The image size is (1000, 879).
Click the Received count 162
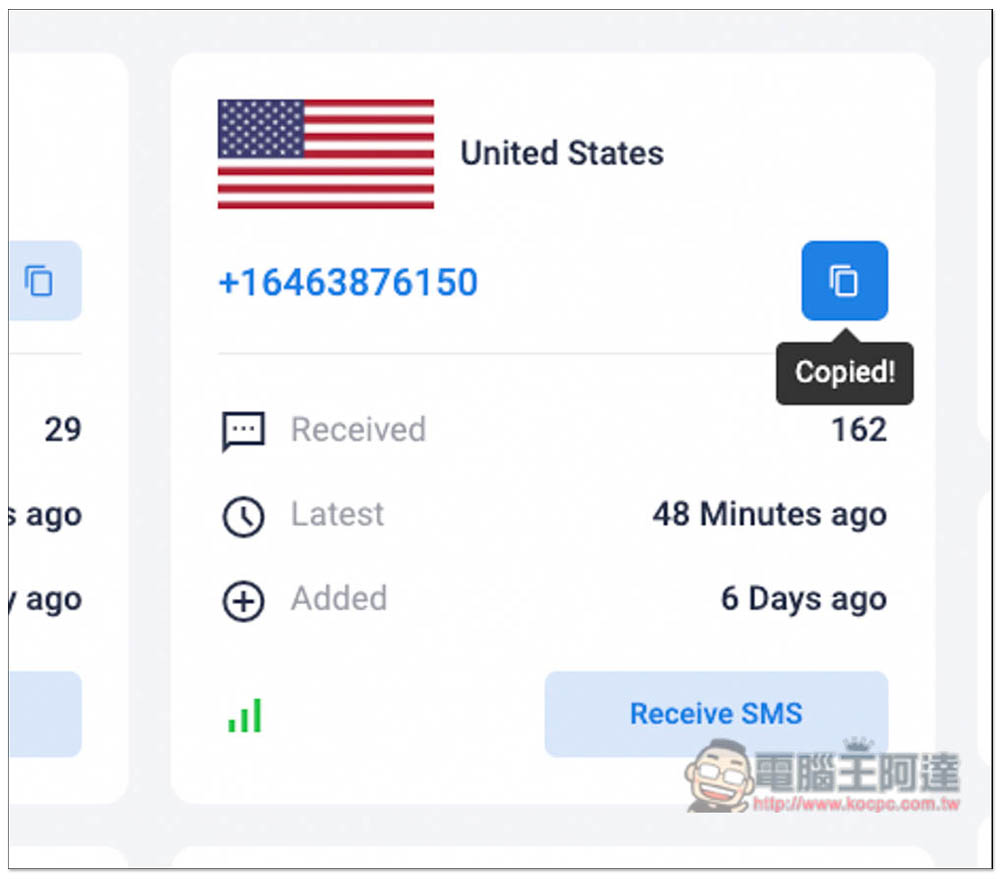click(x=859, y=429)
